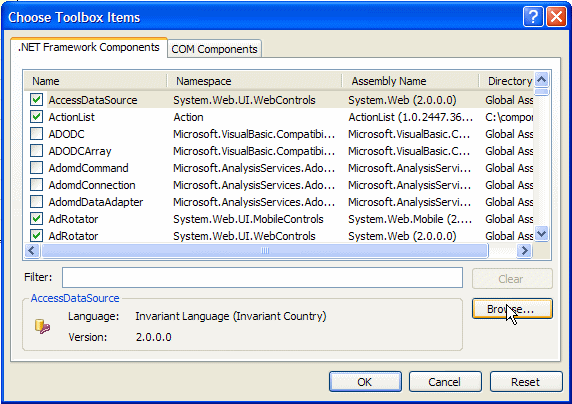Uncheck the ActionList checkbox

tap(36, 117)
